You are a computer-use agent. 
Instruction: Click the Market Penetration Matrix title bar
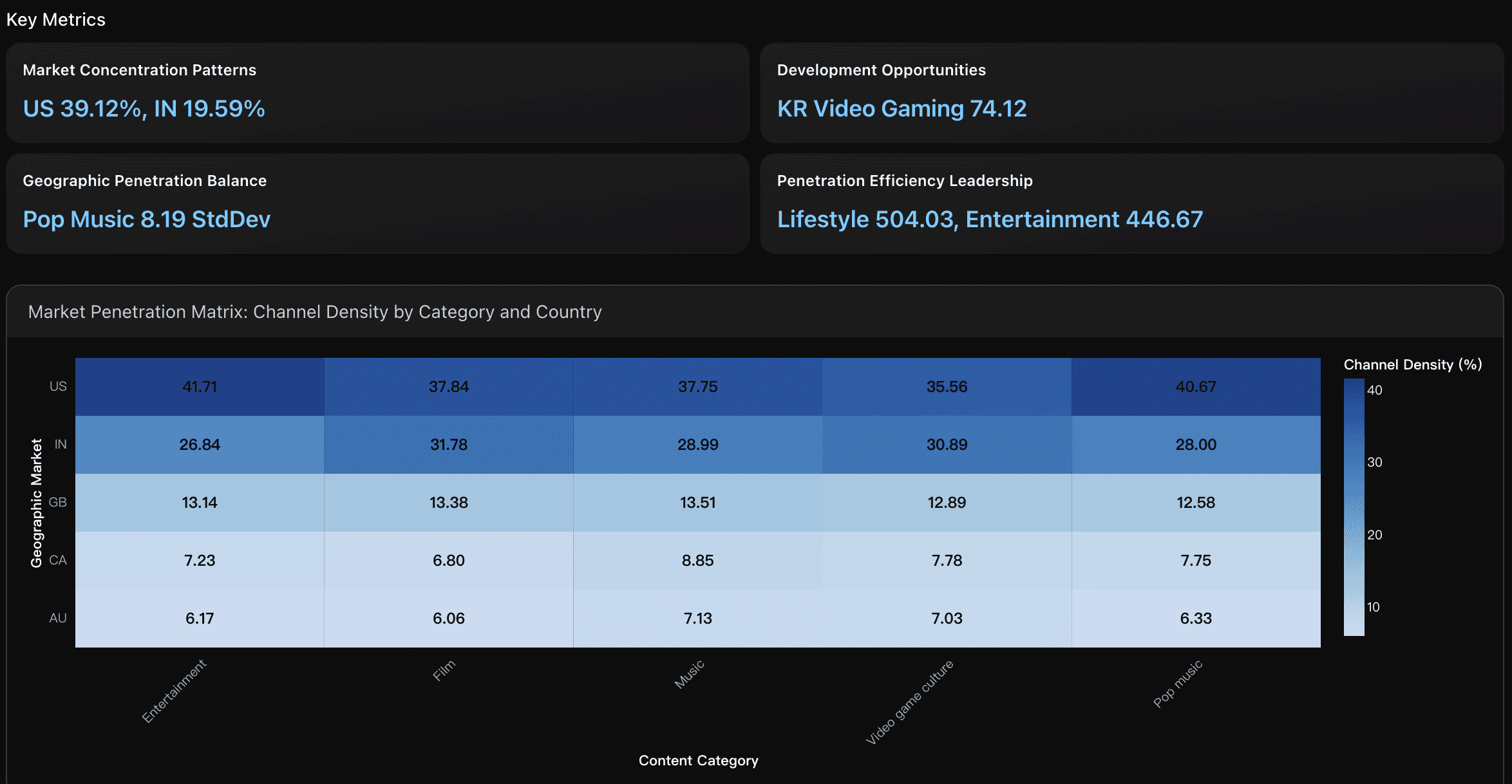point(315,312)
